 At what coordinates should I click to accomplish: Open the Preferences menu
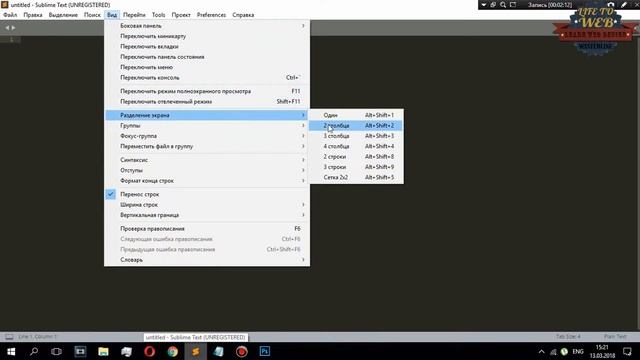pos(211,15)
